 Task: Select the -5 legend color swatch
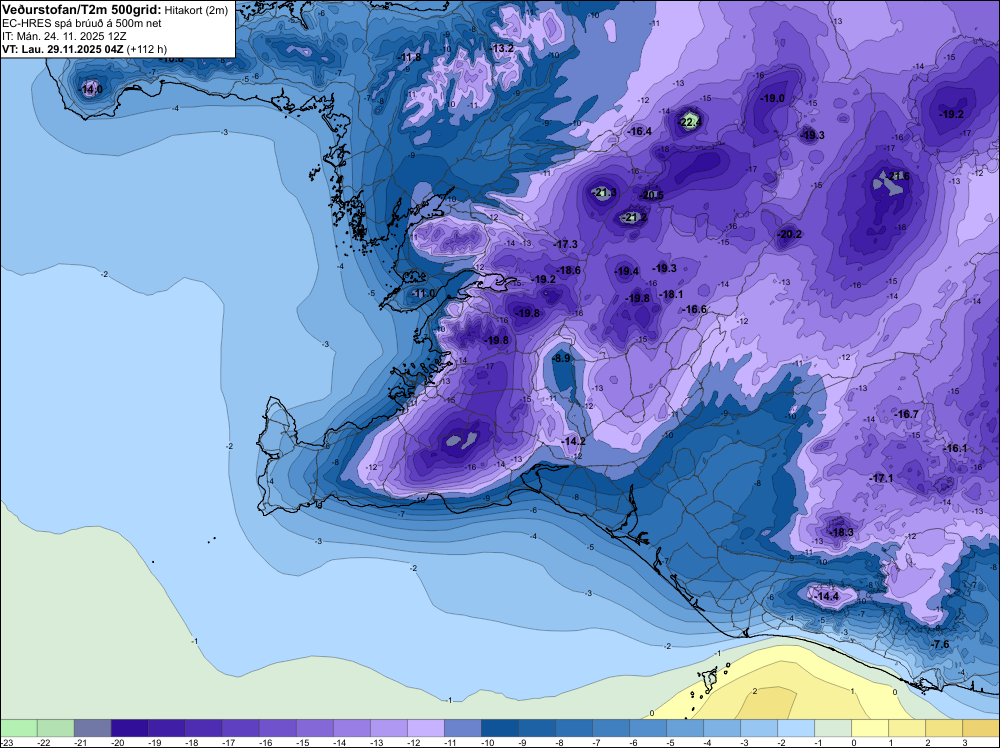click(684, 728)
